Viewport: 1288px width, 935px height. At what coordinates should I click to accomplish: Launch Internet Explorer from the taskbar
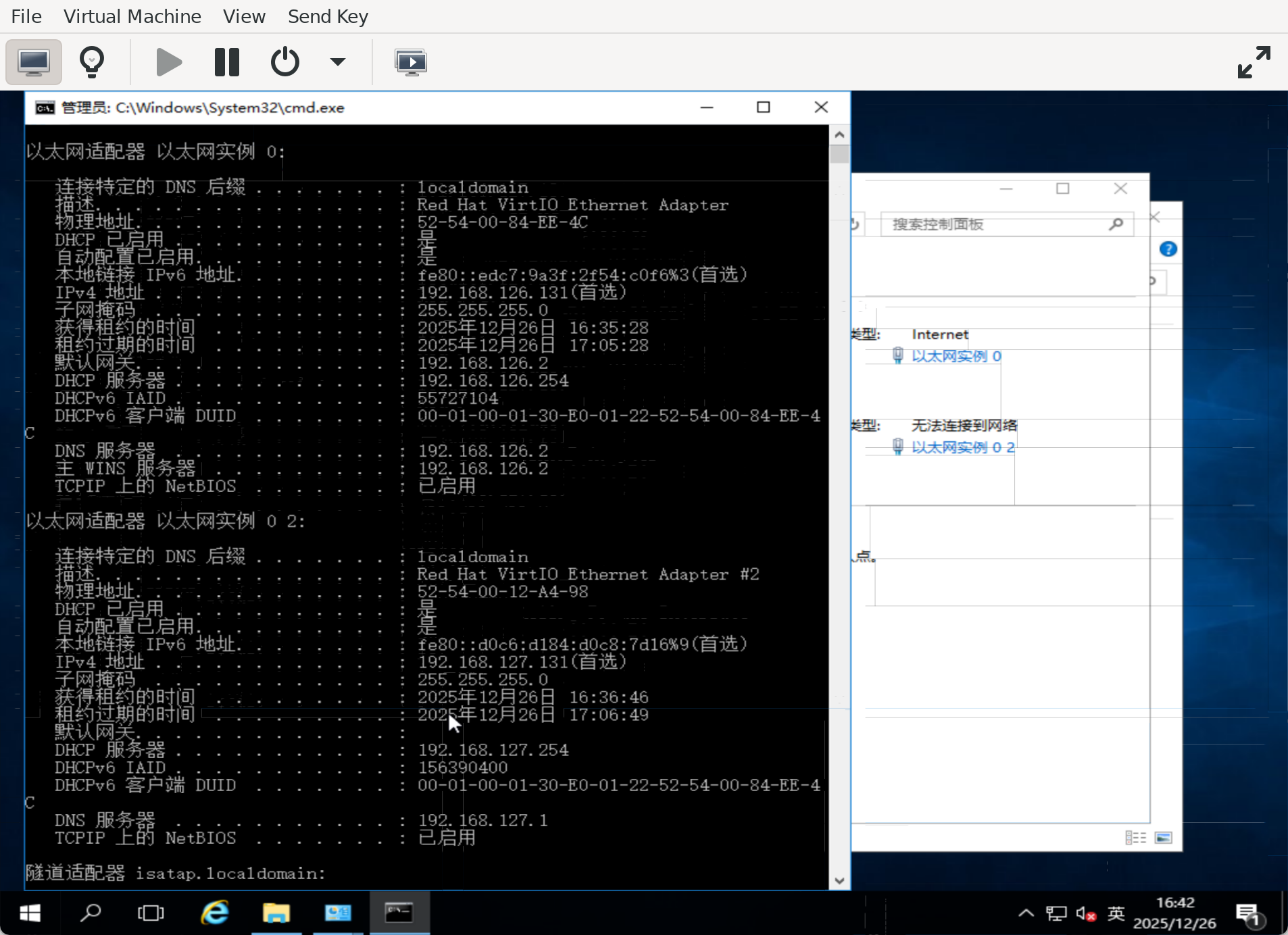pyautogui.click(x=215, y=913)
